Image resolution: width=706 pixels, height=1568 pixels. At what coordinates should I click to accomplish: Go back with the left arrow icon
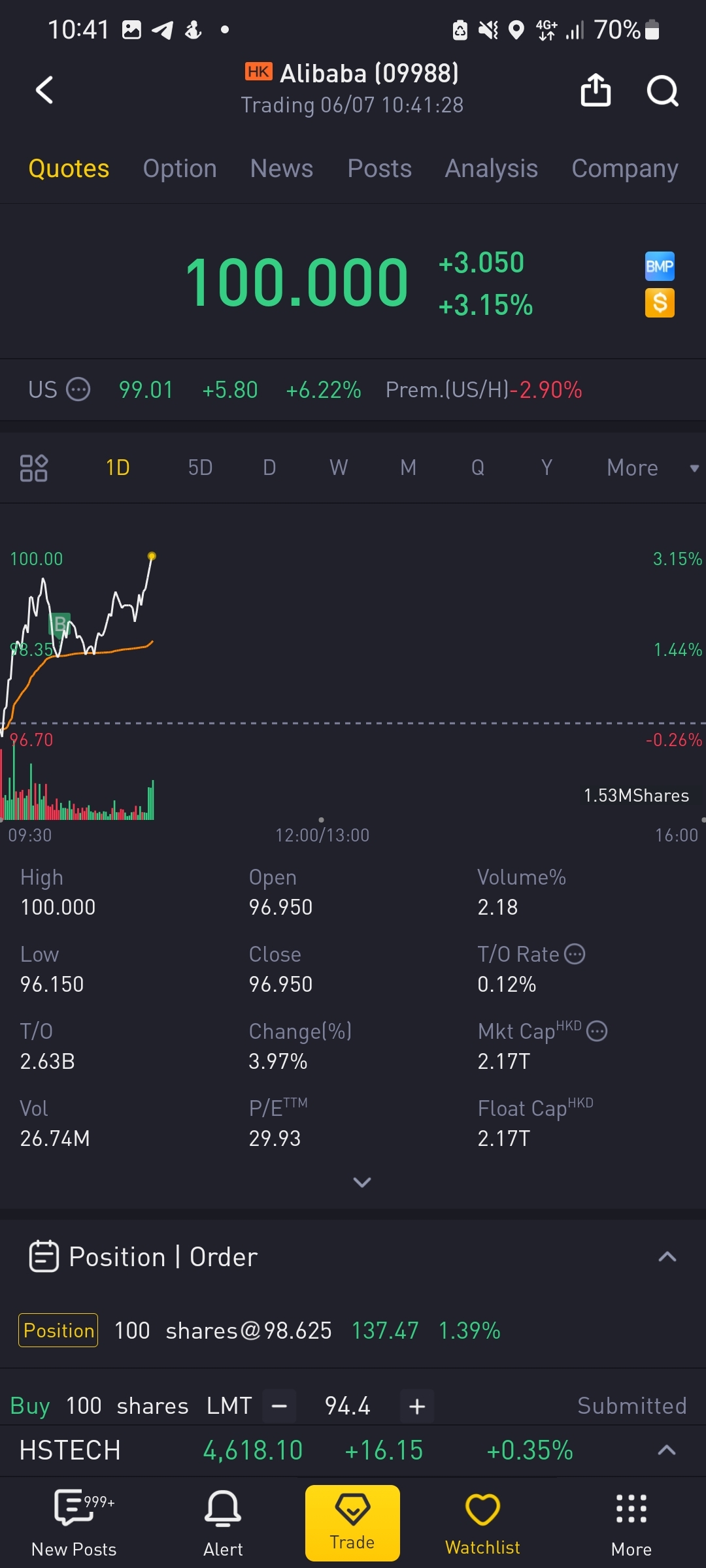[44, 90]
